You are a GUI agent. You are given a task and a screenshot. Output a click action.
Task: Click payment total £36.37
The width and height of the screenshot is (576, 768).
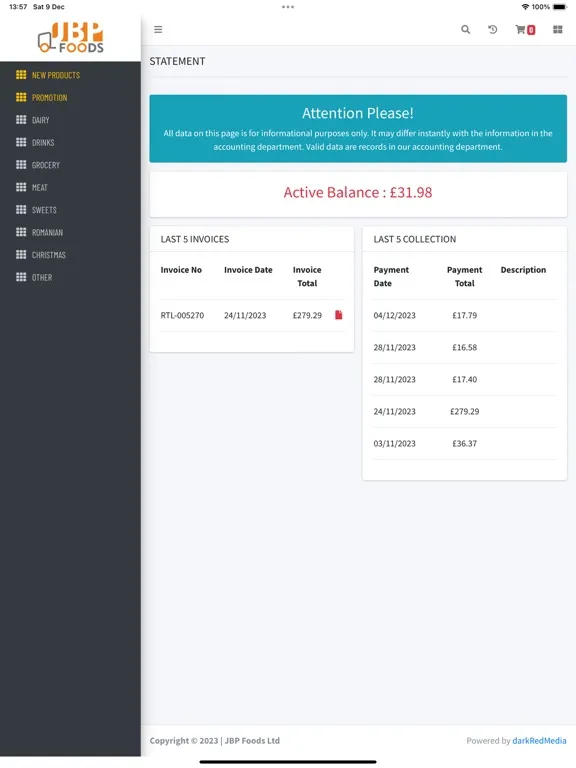pyautogui.click(x=464, y=444)
